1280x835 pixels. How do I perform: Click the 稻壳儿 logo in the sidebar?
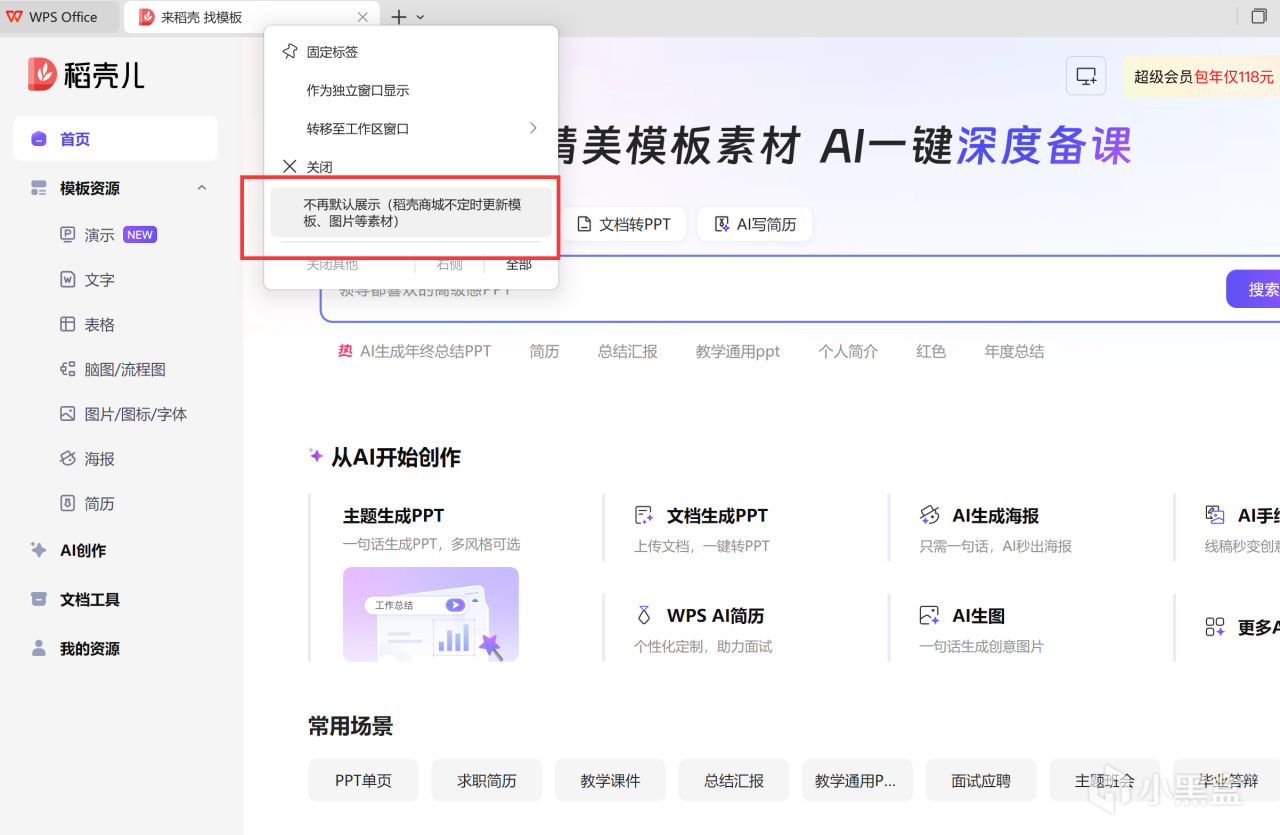pos(86,74)
